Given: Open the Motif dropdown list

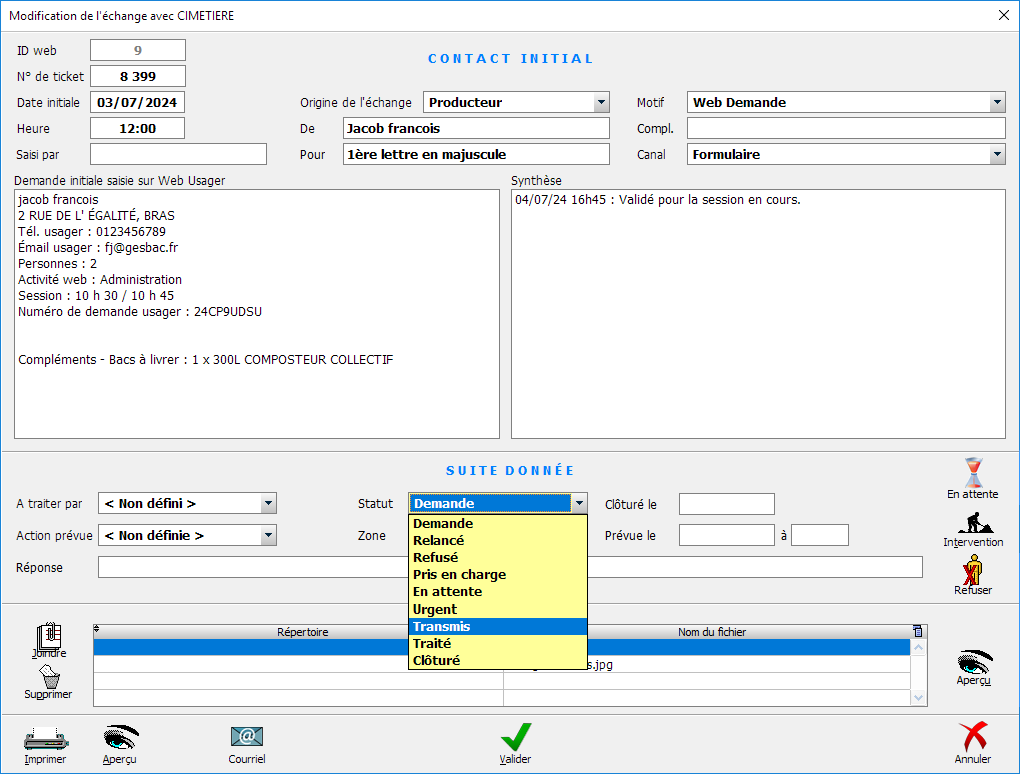Looking at the screenshot, I should coord(997,102).
